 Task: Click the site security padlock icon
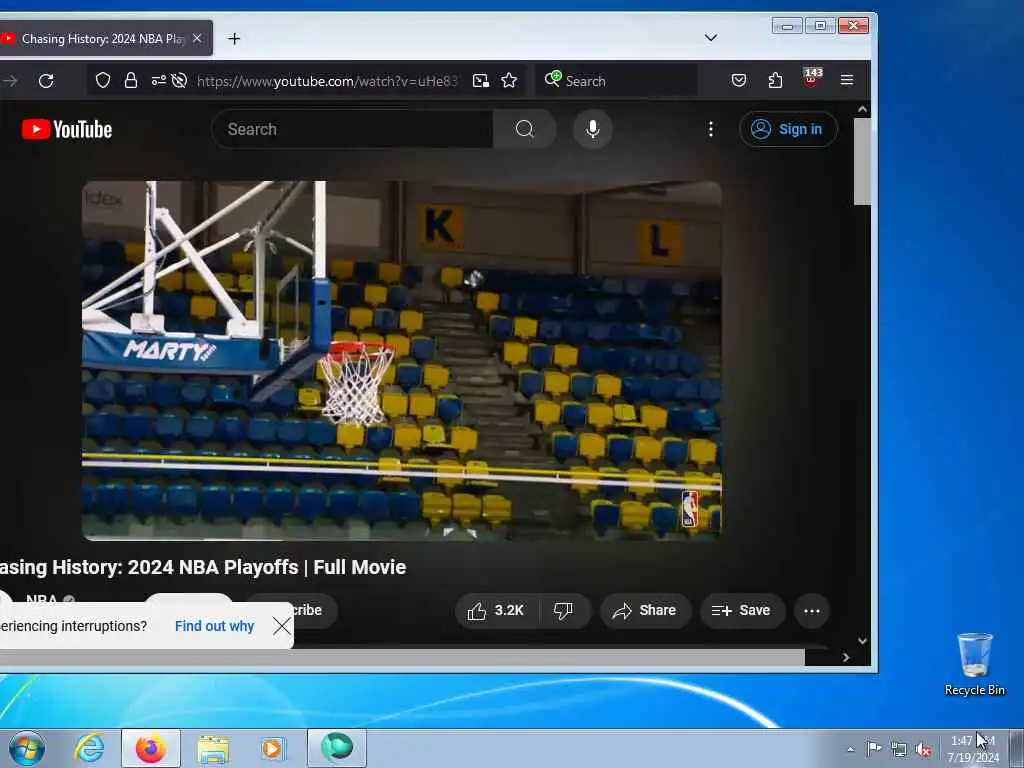131,80
